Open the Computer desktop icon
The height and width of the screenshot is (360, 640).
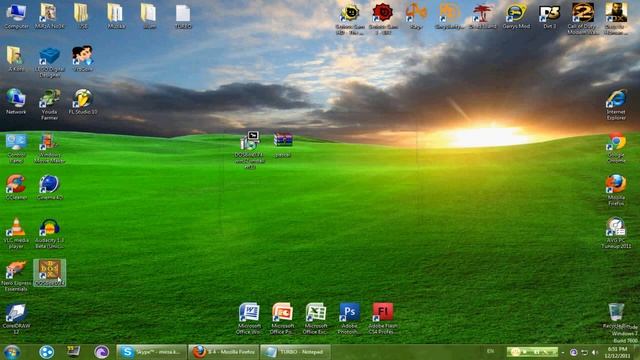(x=16, y=16)
